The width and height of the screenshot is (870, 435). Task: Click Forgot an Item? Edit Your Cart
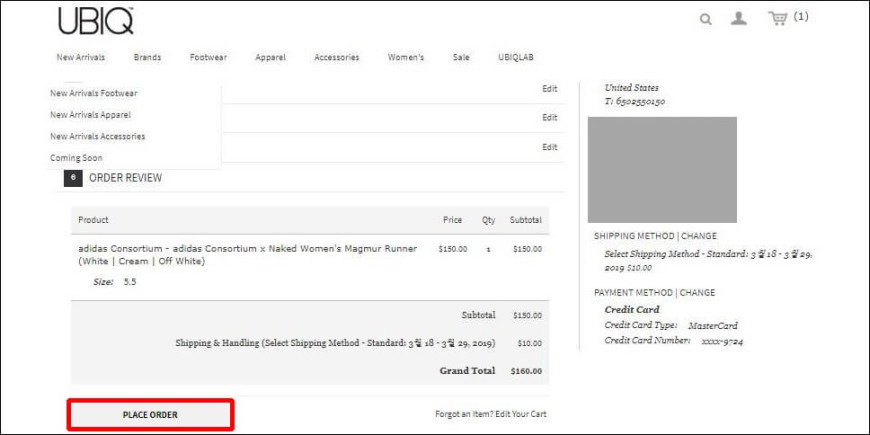[x=490, y=414]
